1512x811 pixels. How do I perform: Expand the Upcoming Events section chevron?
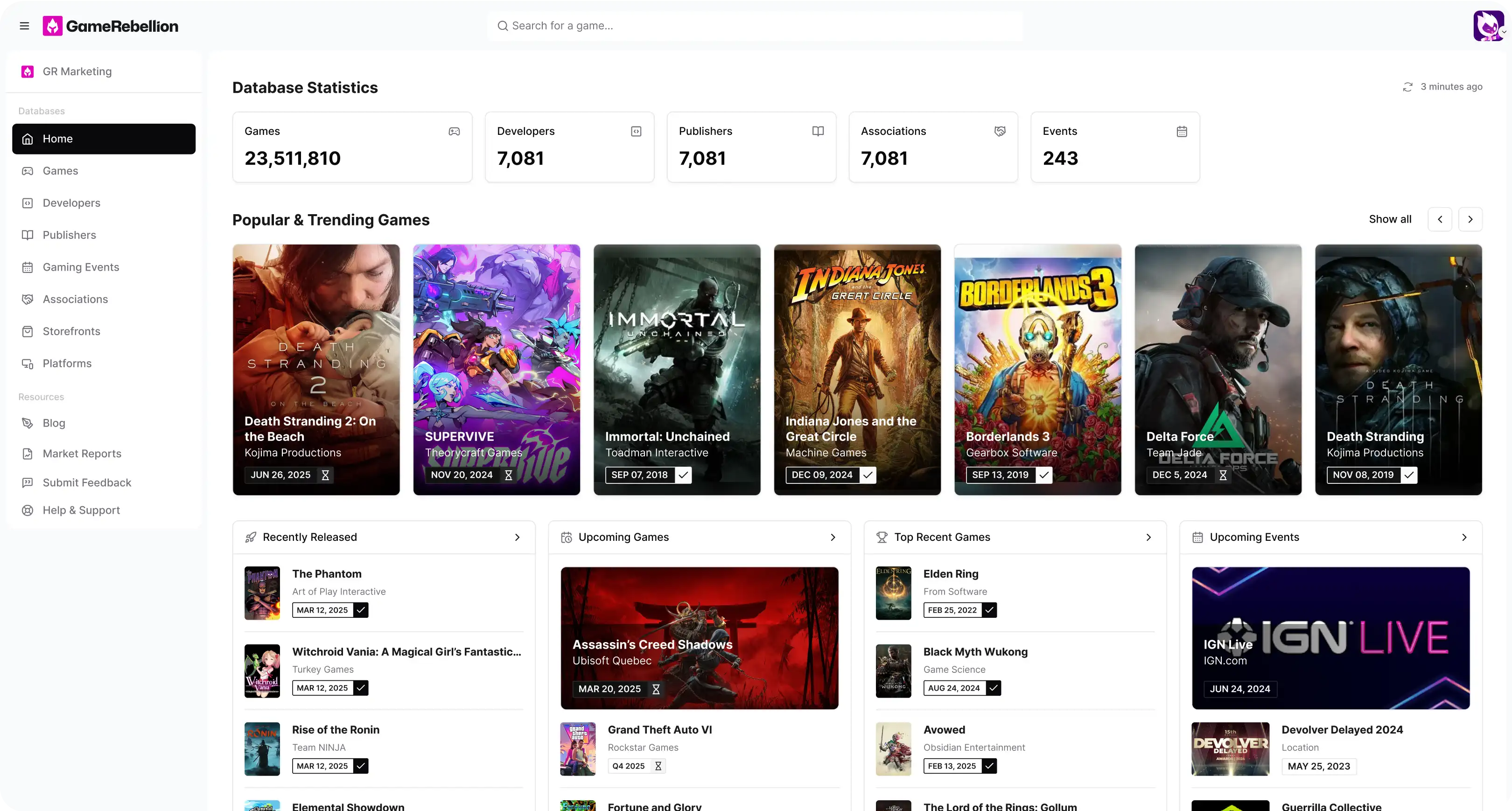click(x=1464, y=538)
